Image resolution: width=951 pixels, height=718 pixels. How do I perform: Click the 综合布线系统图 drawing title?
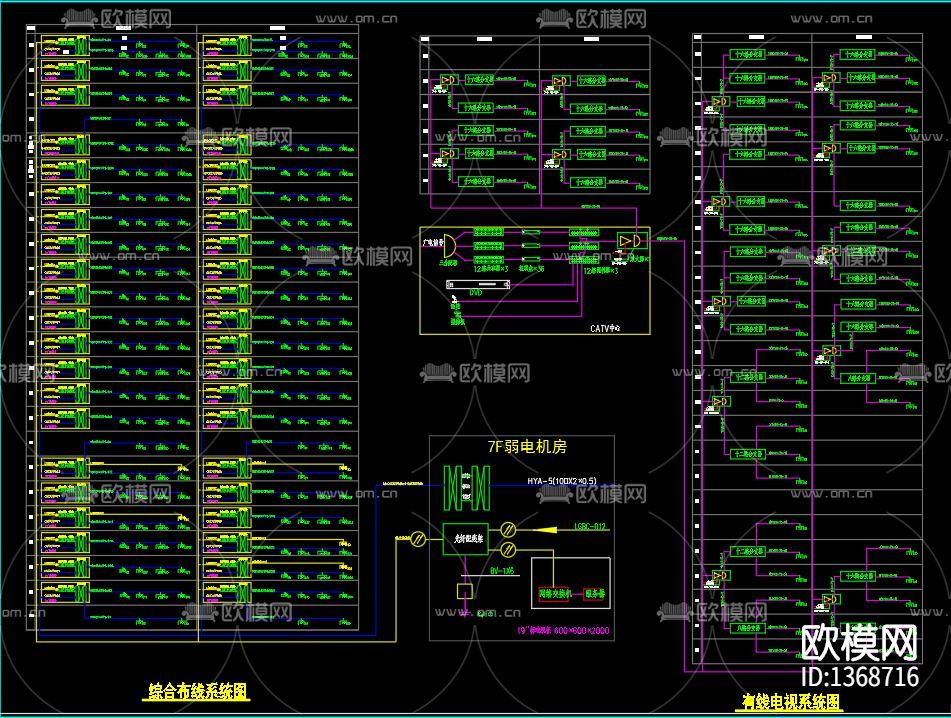tap(198, 691)
